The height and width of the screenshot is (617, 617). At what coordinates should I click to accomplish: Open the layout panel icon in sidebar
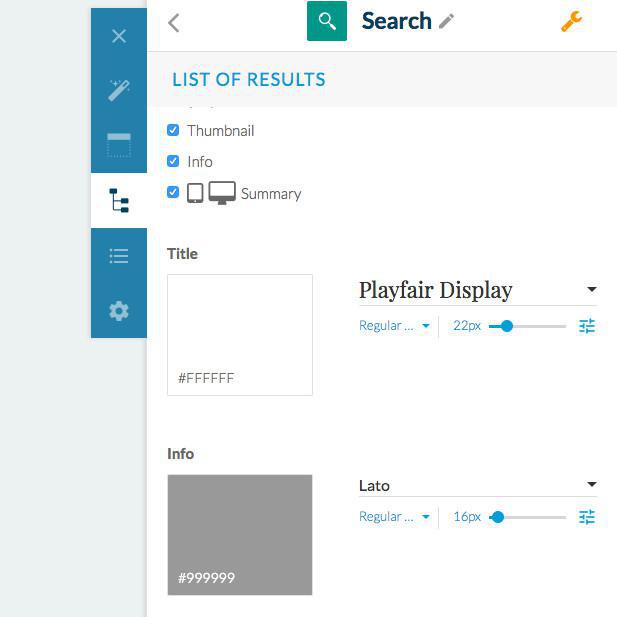point(119,145)
